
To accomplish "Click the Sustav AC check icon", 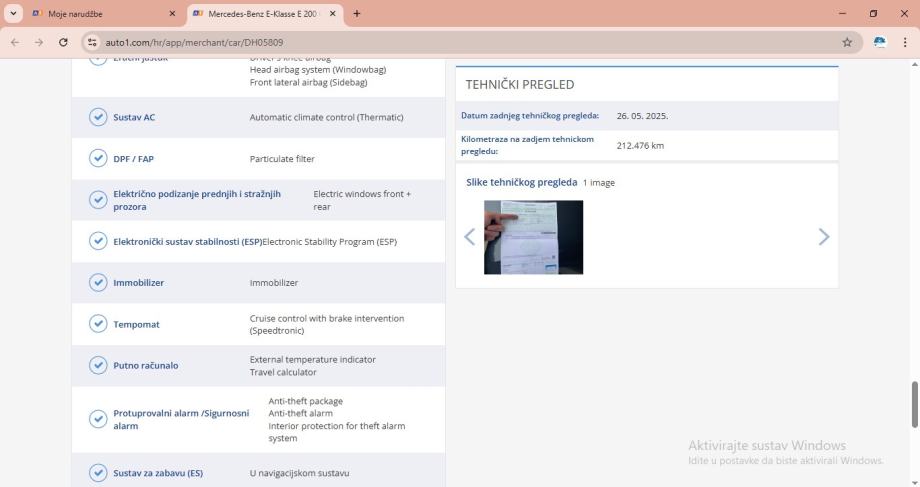I will (98, 117).
